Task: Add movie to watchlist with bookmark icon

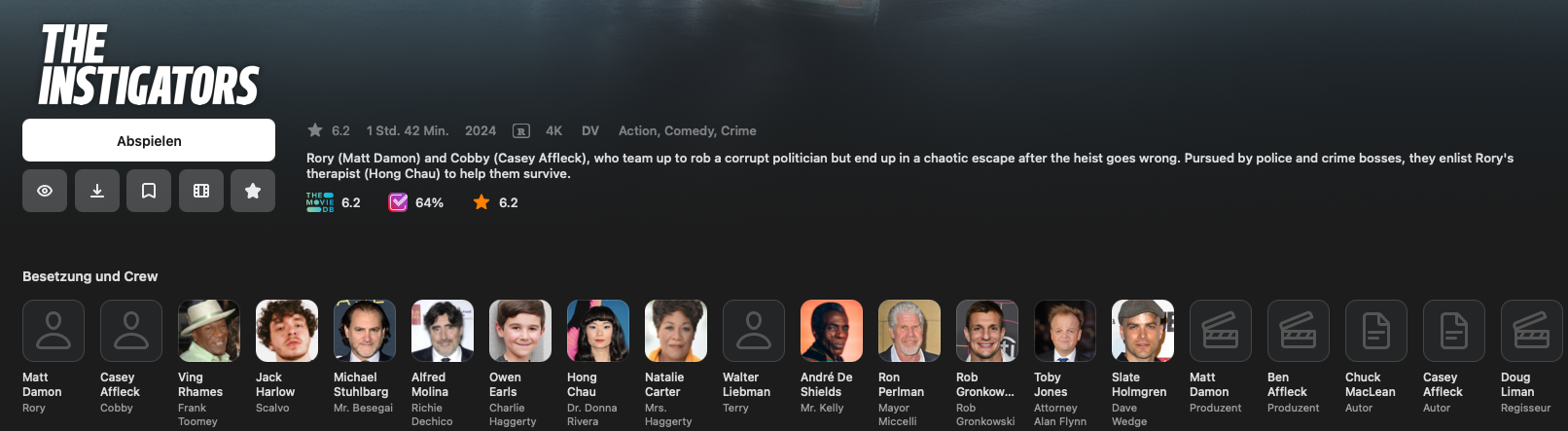Action: [x=149, y=191]
